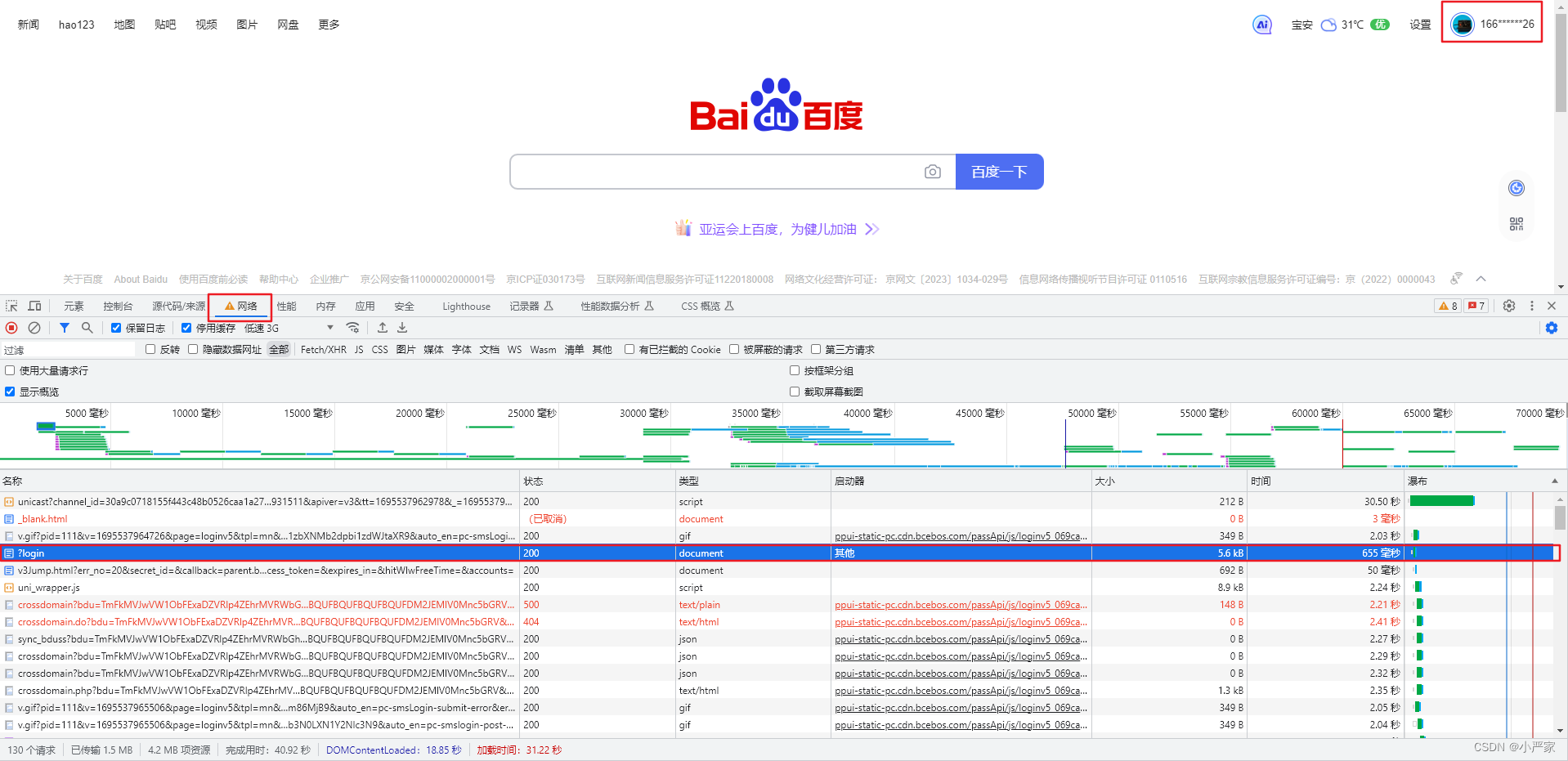The height and width of the screenshot is (761, 1568).
Task: Click 百度一下 search button
Action: 999,172
